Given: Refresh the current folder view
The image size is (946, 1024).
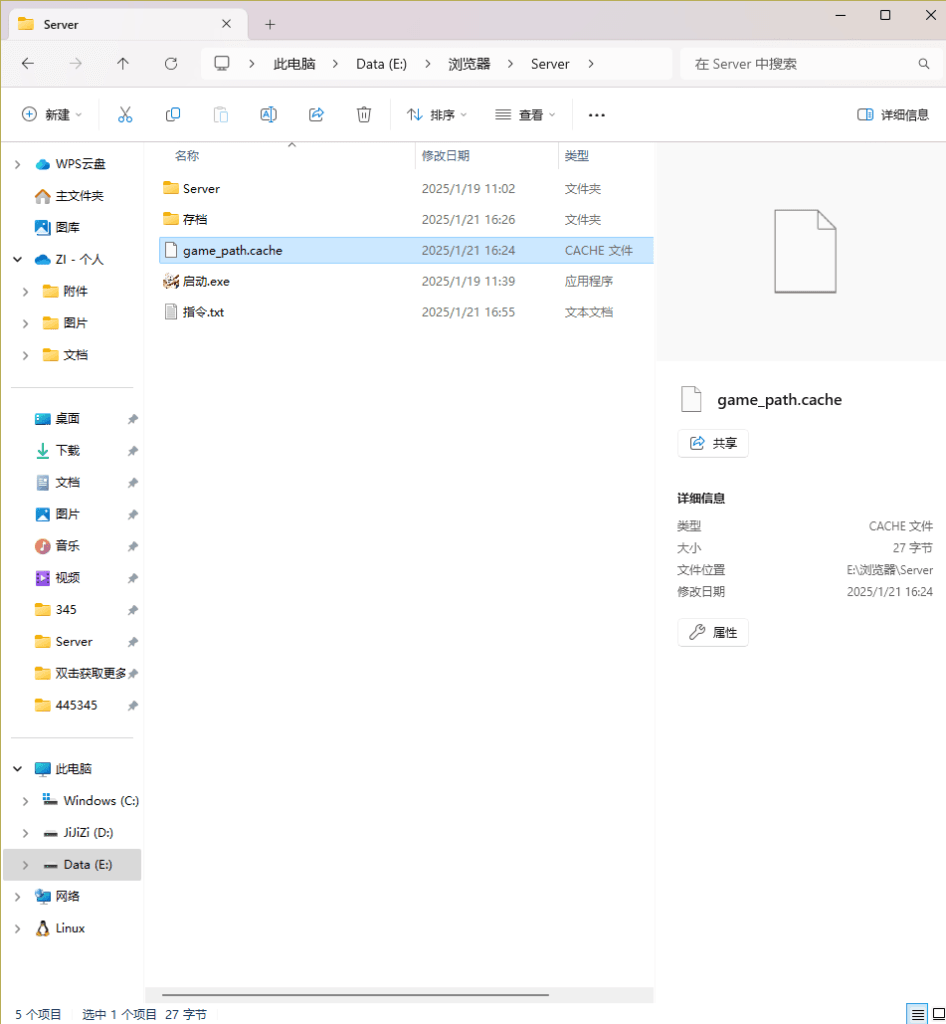Looking at the screenshot, I should [x=171, y=64].
